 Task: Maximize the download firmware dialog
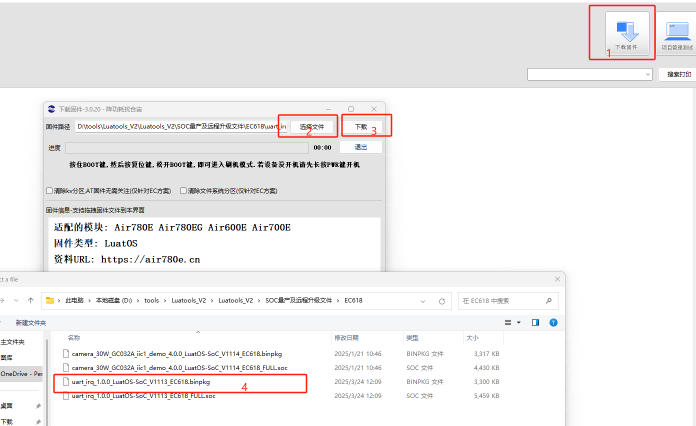pyautogui.click(x=351, y=109)
